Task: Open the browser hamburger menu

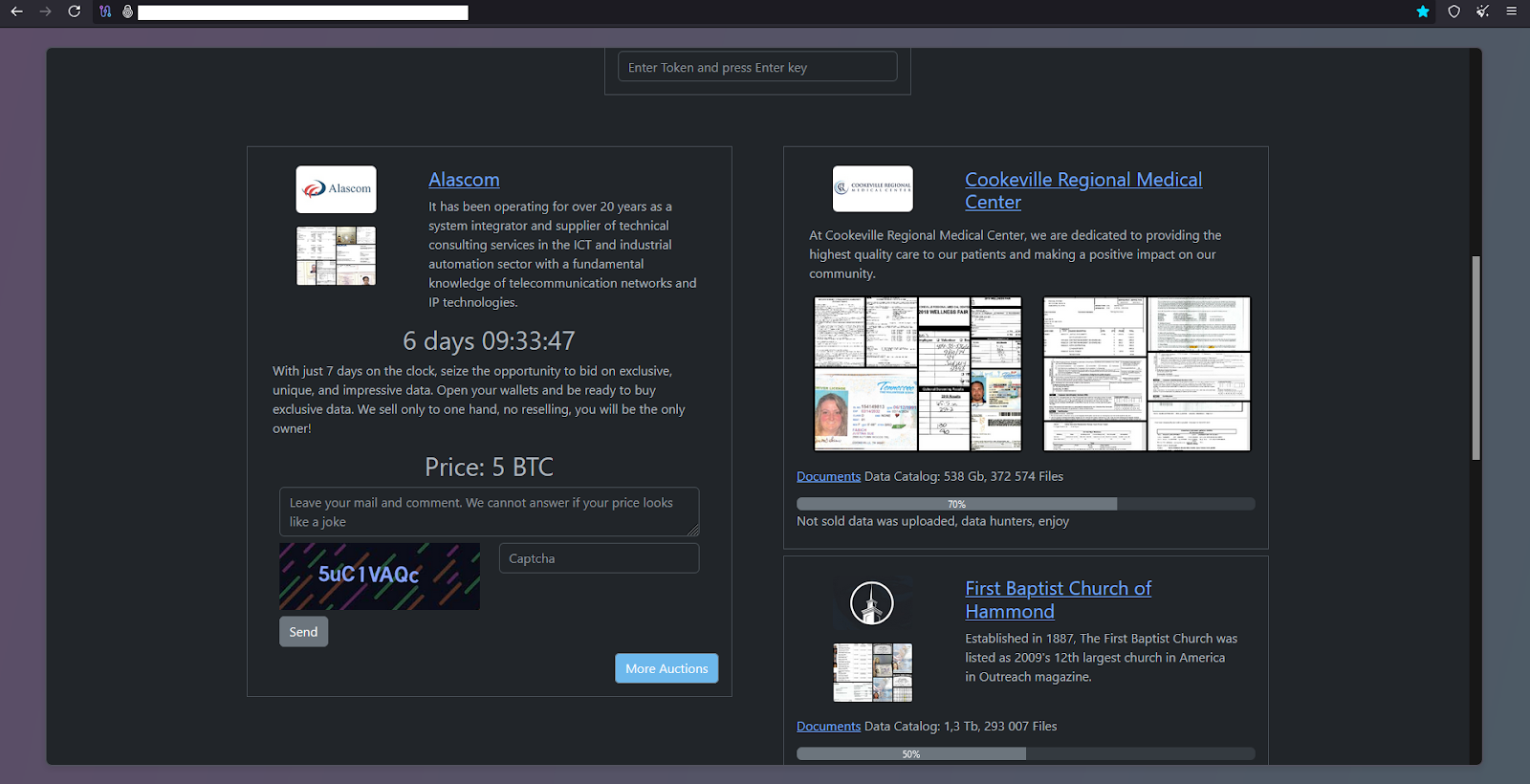Action: (x=1511, y=11)
